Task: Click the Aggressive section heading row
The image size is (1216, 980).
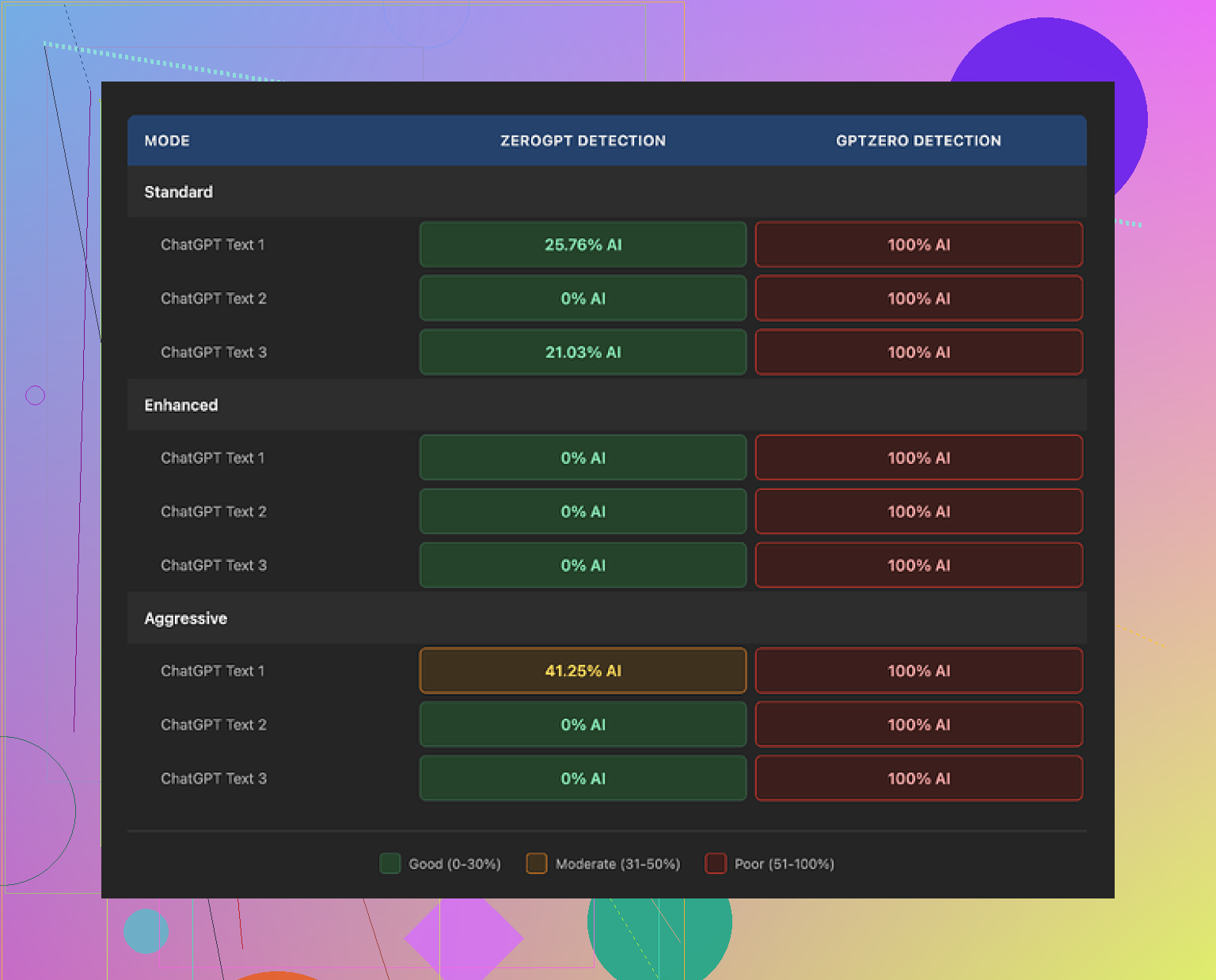Action: click(x=186, y=618)
